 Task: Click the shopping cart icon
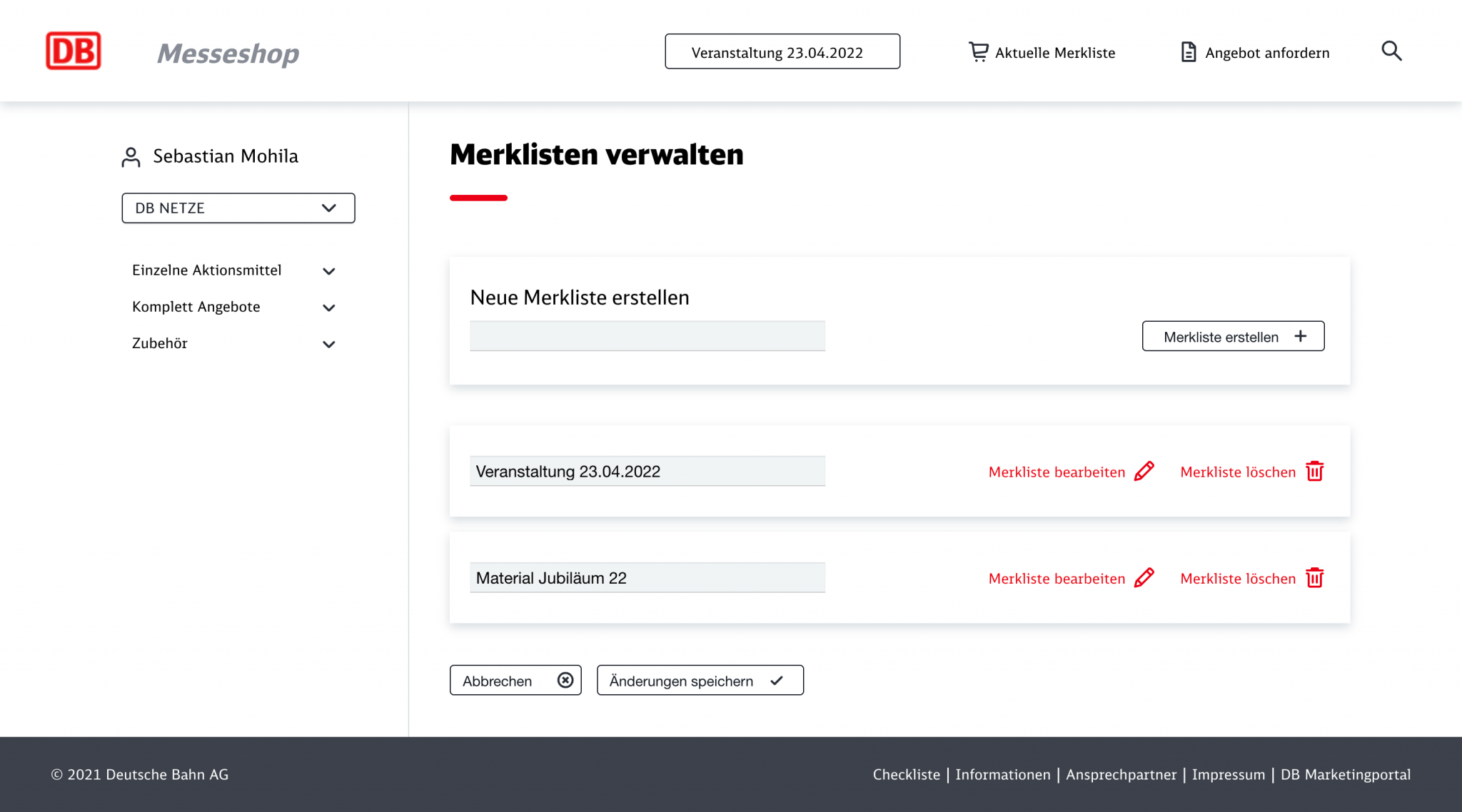click(979, 51)
